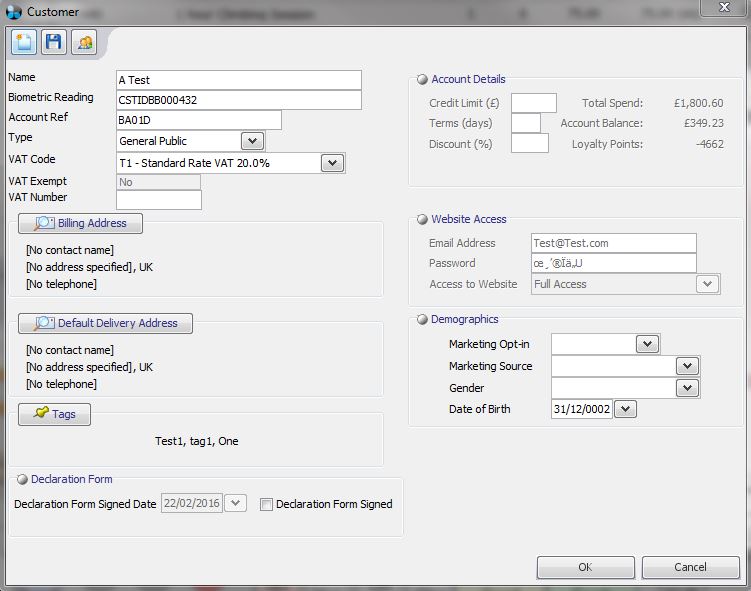751x591 pixels.
Task: Click the Account Ref field BA01D
Action: click(x=199, y=120)
